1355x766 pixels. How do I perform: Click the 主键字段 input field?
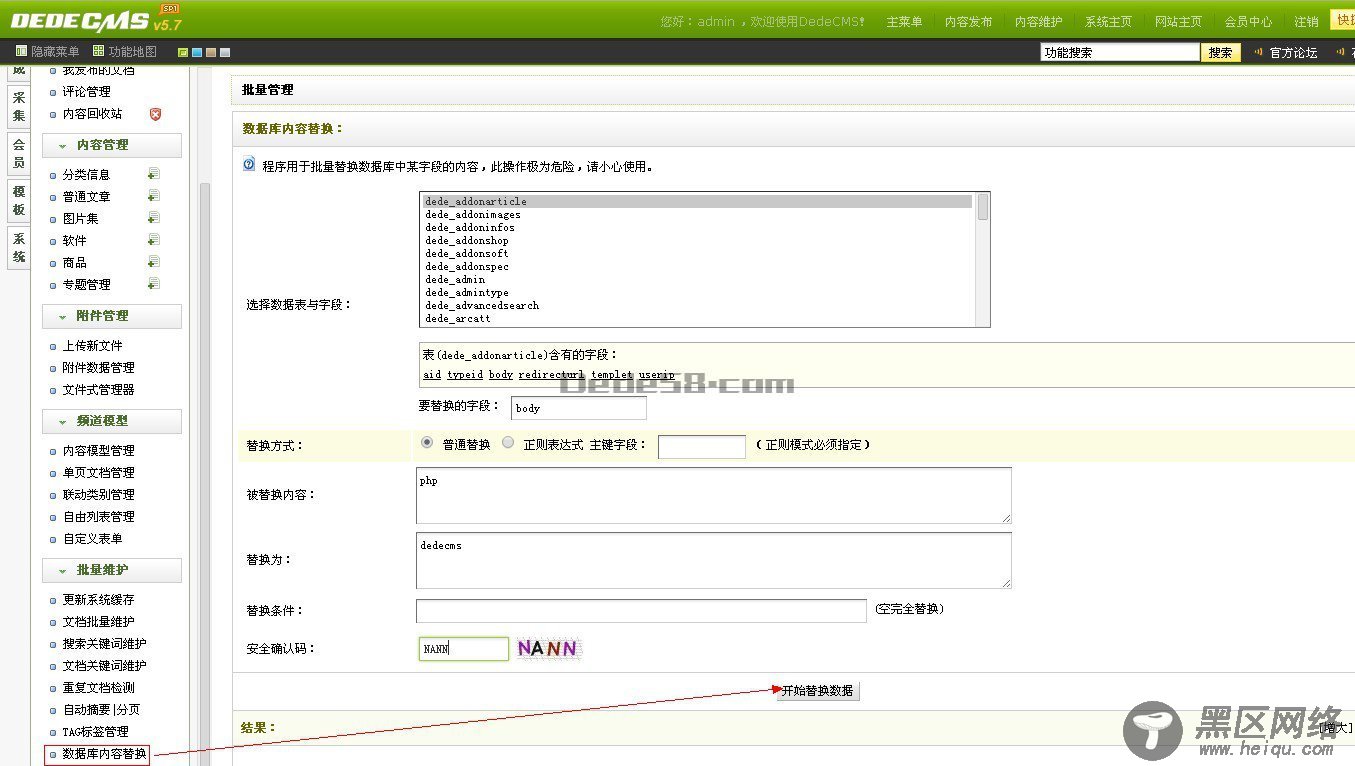click(x=702, y=447)
